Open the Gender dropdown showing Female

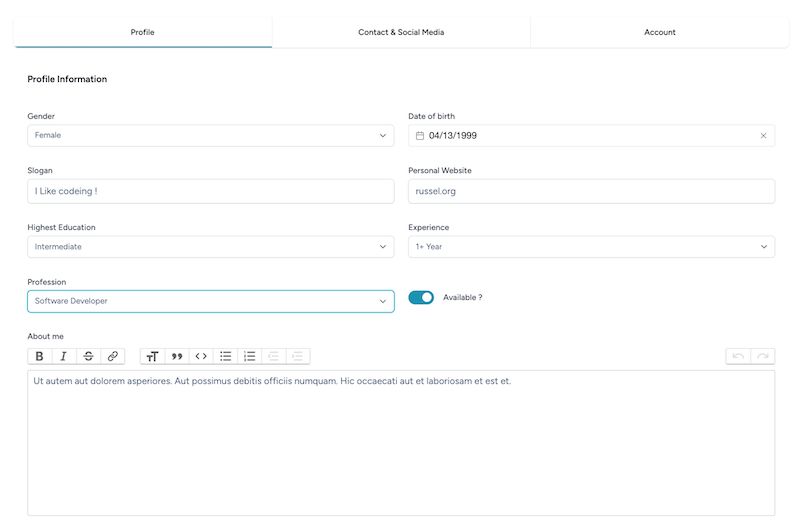(211, 136)
